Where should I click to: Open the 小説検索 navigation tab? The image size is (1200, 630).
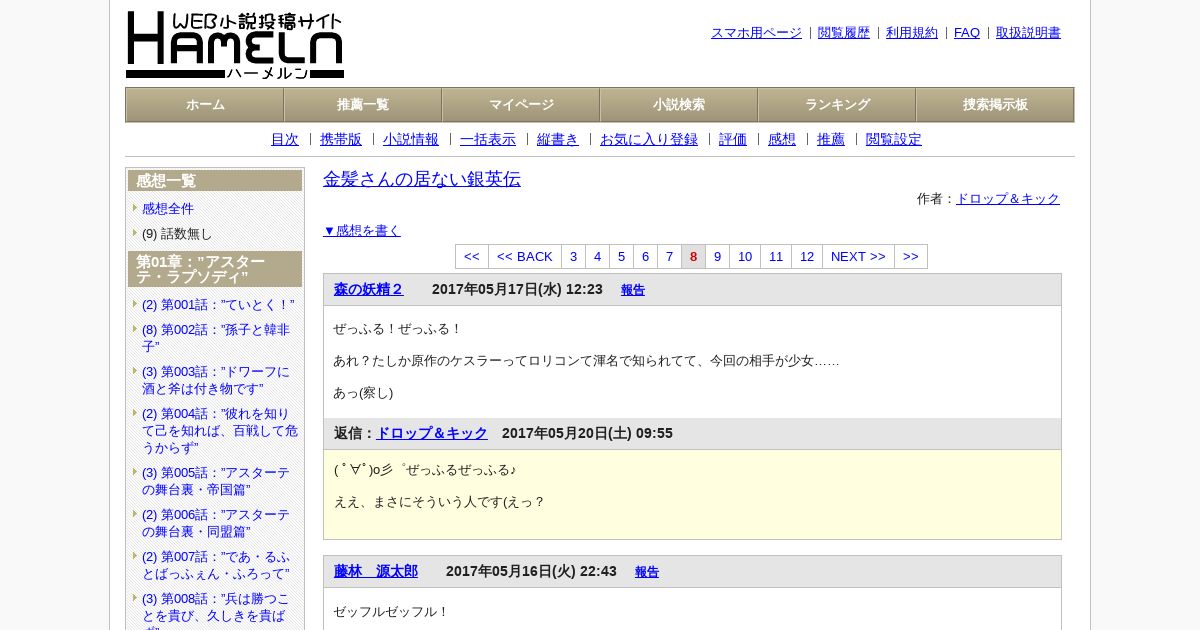click(679, 105)
